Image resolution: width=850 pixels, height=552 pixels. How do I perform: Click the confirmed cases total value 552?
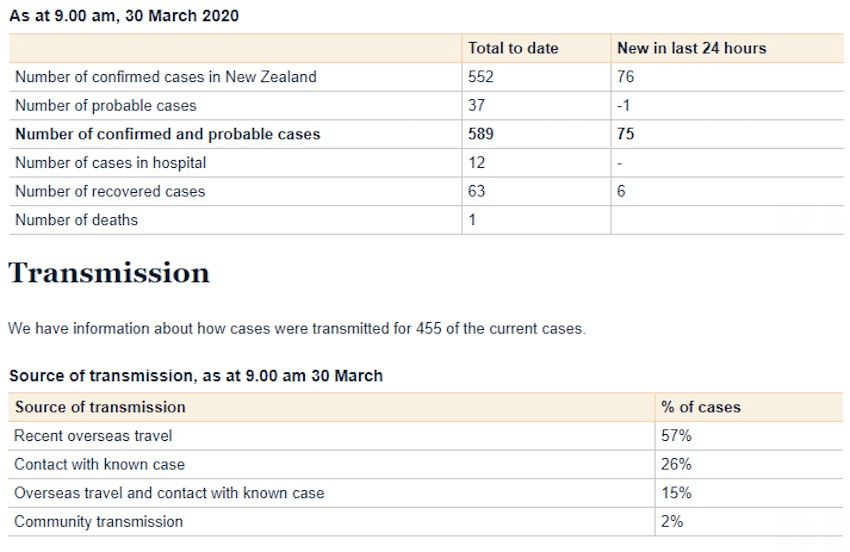point(481,77)
